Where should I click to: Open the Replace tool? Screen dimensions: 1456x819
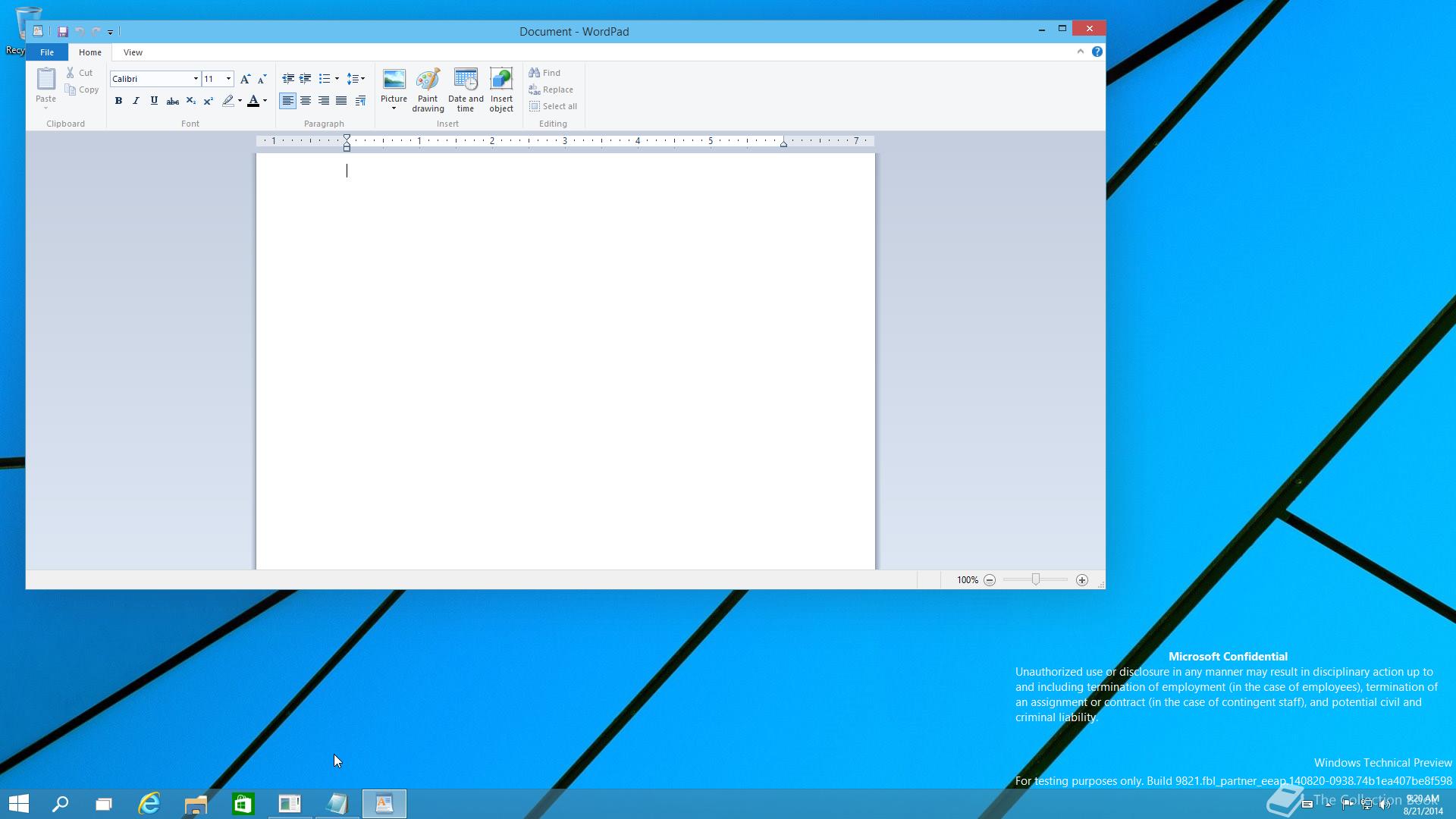tap(551, 89)
